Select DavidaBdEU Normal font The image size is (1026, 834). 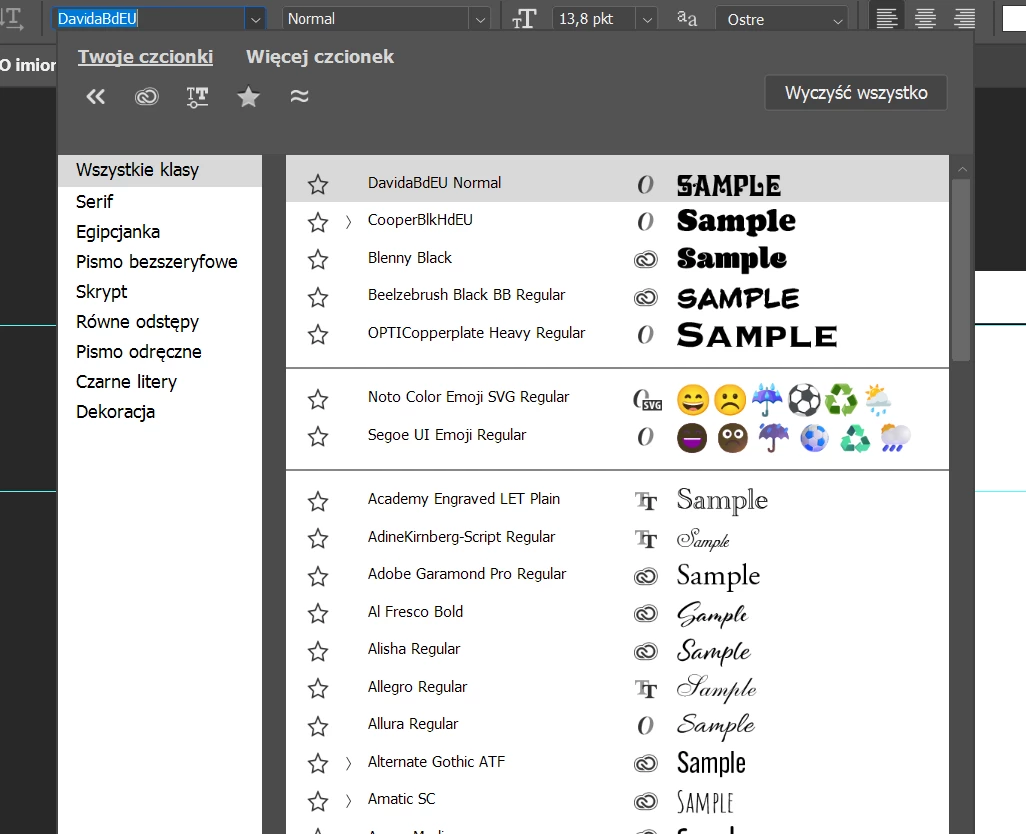[617, 184]
